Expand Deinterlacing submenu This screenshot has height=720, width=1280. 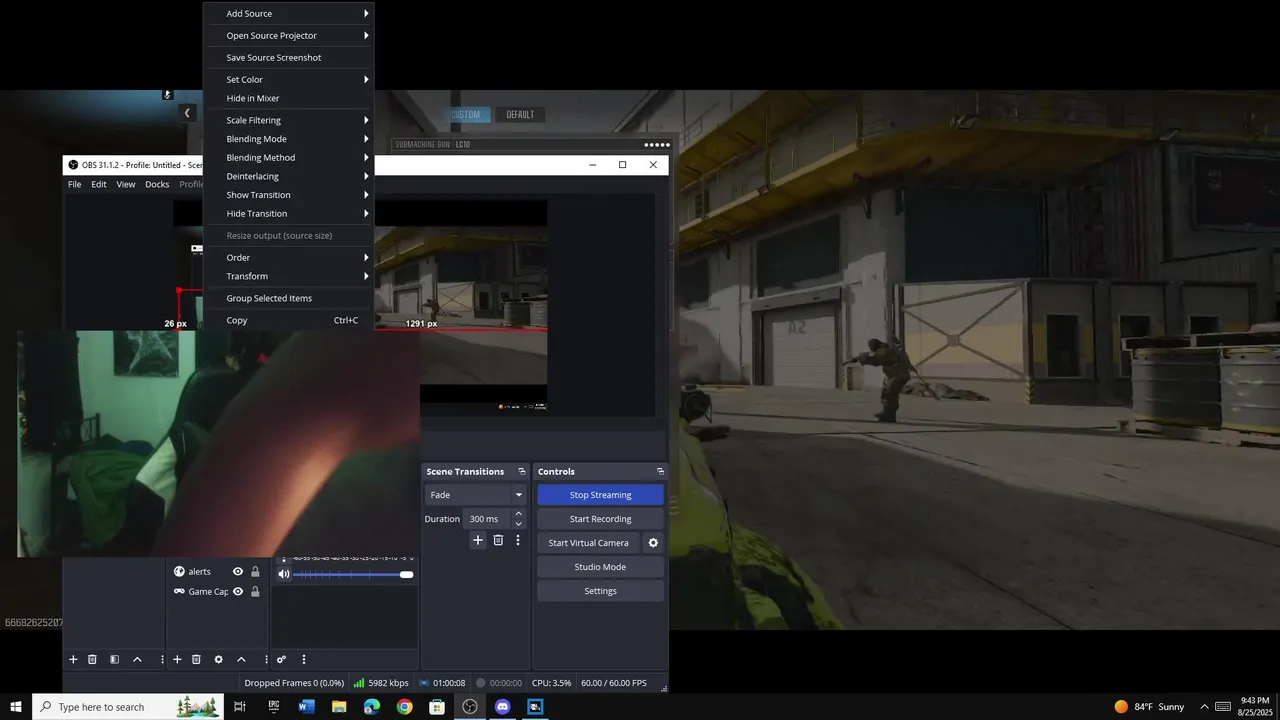pyautogui.click(x=289, y=176)
